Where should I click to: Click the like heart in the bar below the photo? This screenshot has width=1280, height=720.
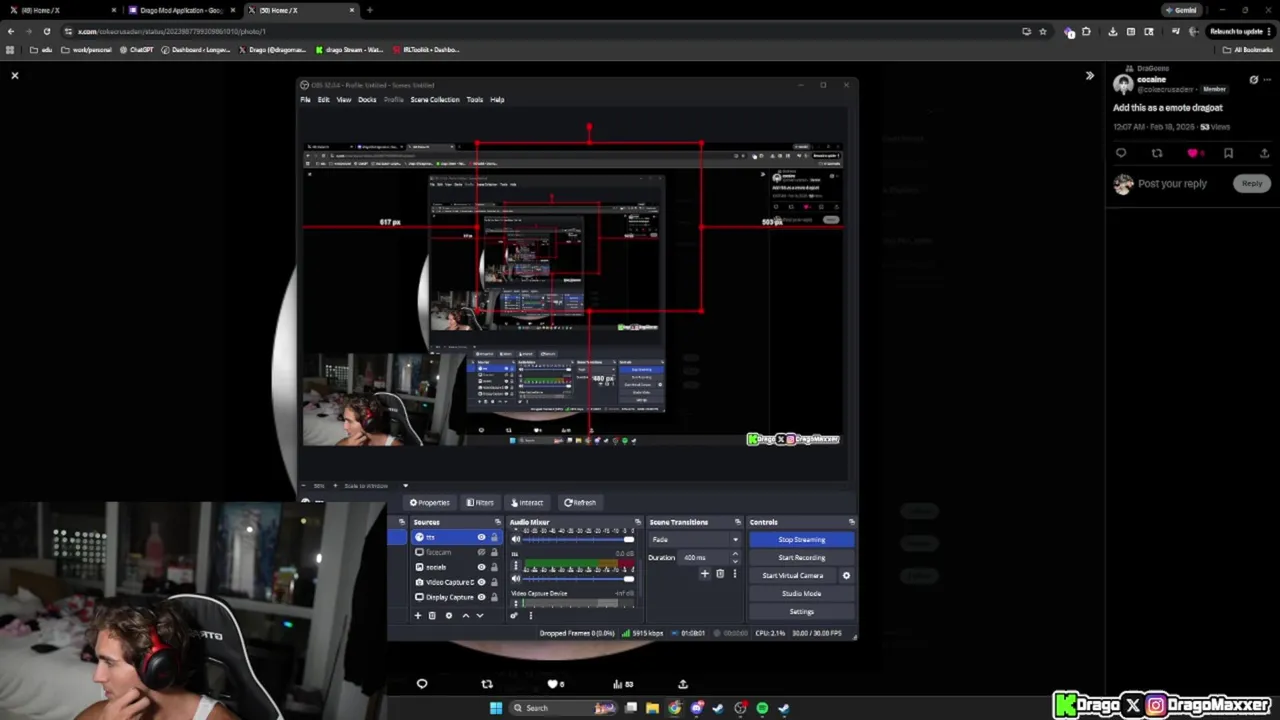pyautogui.click(x=552, y=684)
